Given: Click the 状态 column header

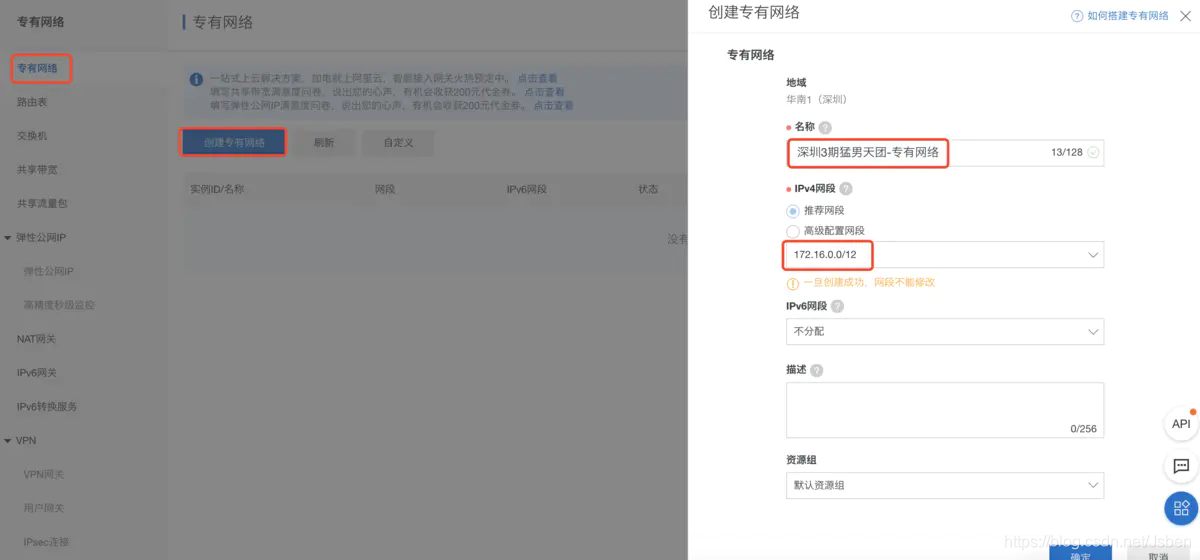Looking at the screenshot, I should coord(648,189).
